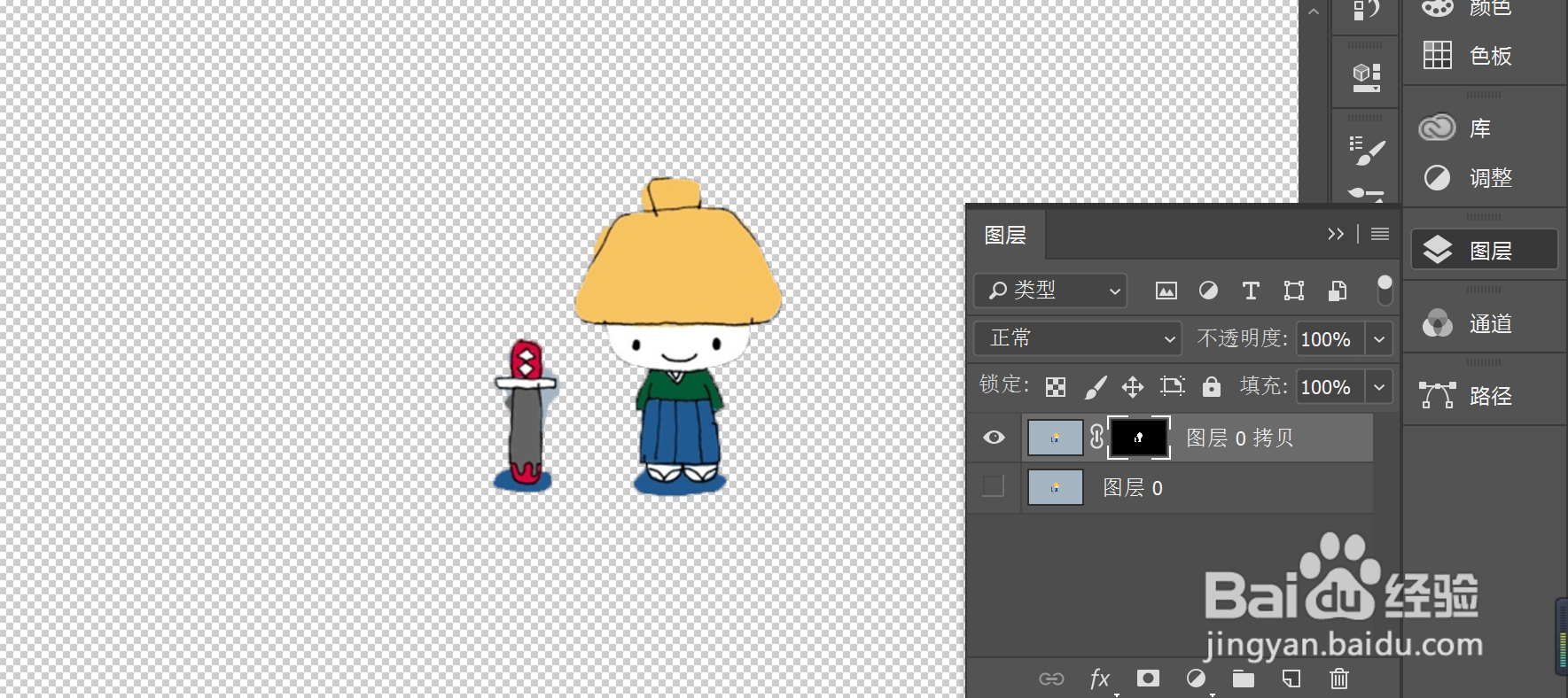Open the 调整 (Adjustments) panel
The image size is (1568, 698).
tap(1467, 178)
